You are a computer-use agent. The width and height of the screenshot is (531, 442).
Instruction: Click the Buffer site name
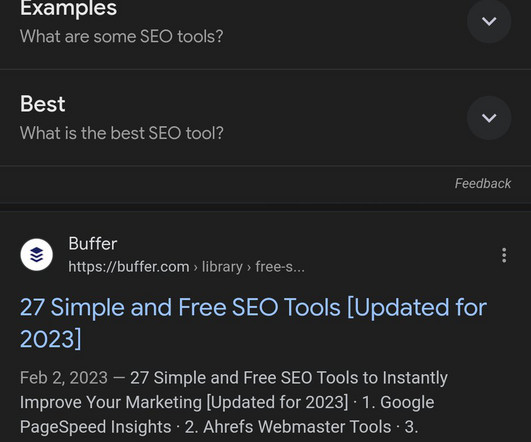pos(93,244)
